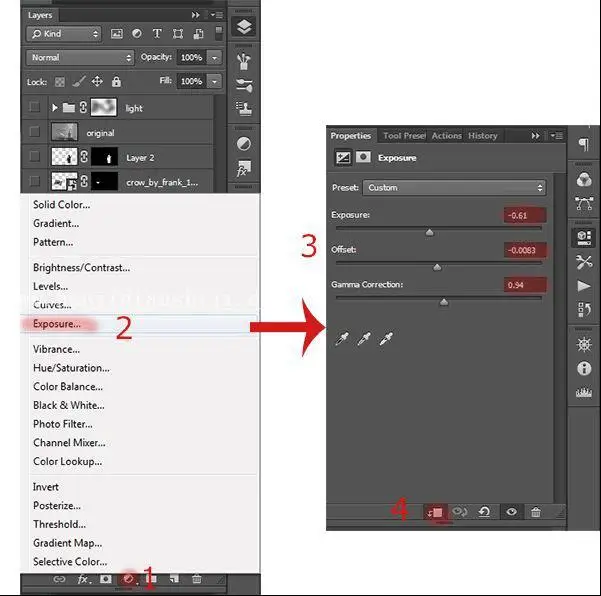Screen dimensions: 601x596
Task: Open the Normal blend mode dropdown
Action: point(80,57)
